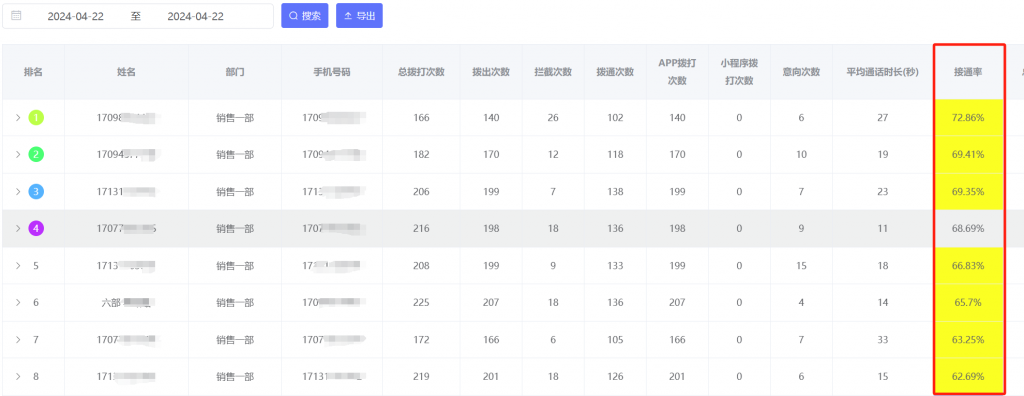Image resolution: width=1024 pixels, height=396 pixels.
Task: Click intention count 10 cell
Action: click(801, 155)
